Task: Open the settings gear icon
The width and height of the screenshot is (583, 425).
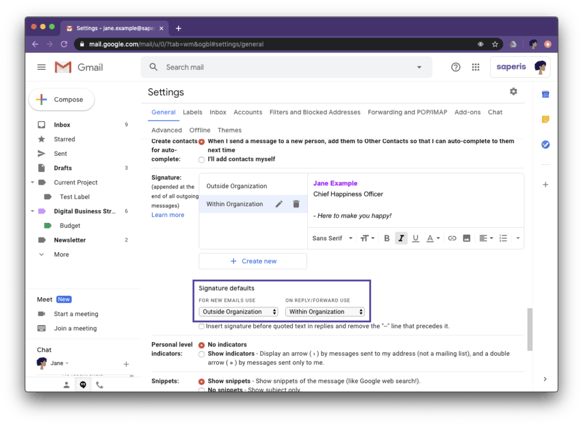Action: [x=513, y=91]
